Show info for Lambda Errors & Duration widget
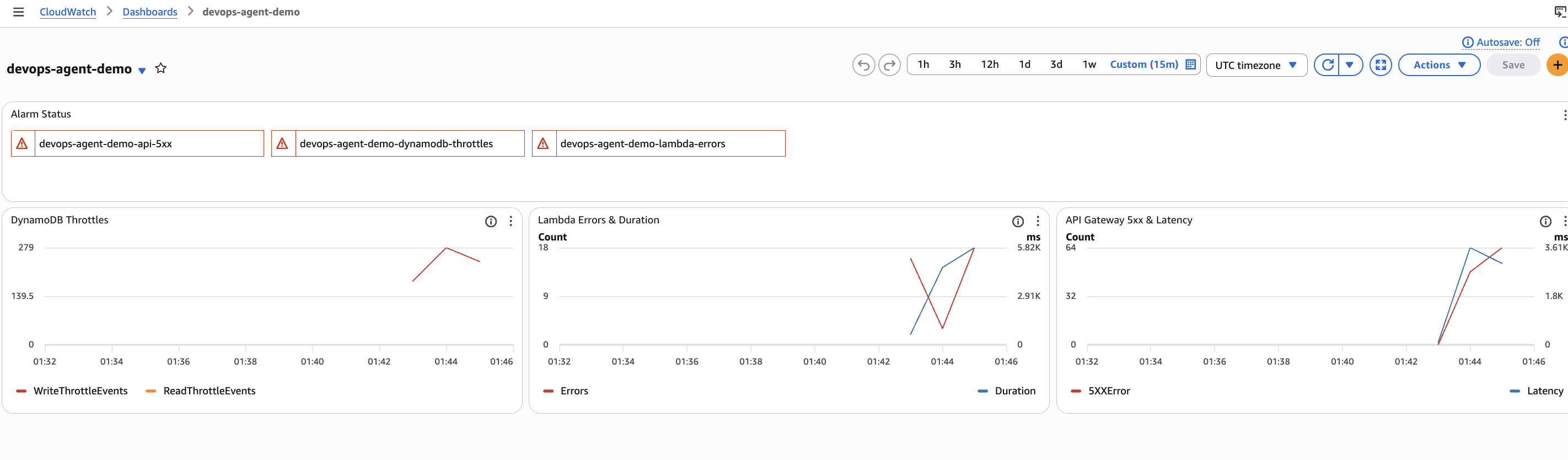1568x460 pixels. tap(1018, 221)
